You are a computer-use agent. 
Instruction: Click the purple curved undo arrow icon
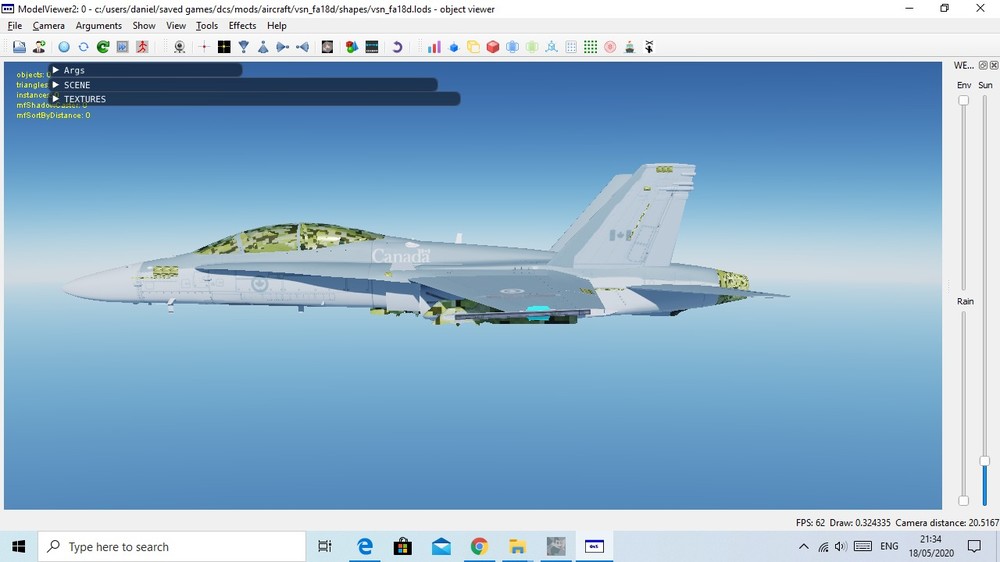tap(397, 47)
